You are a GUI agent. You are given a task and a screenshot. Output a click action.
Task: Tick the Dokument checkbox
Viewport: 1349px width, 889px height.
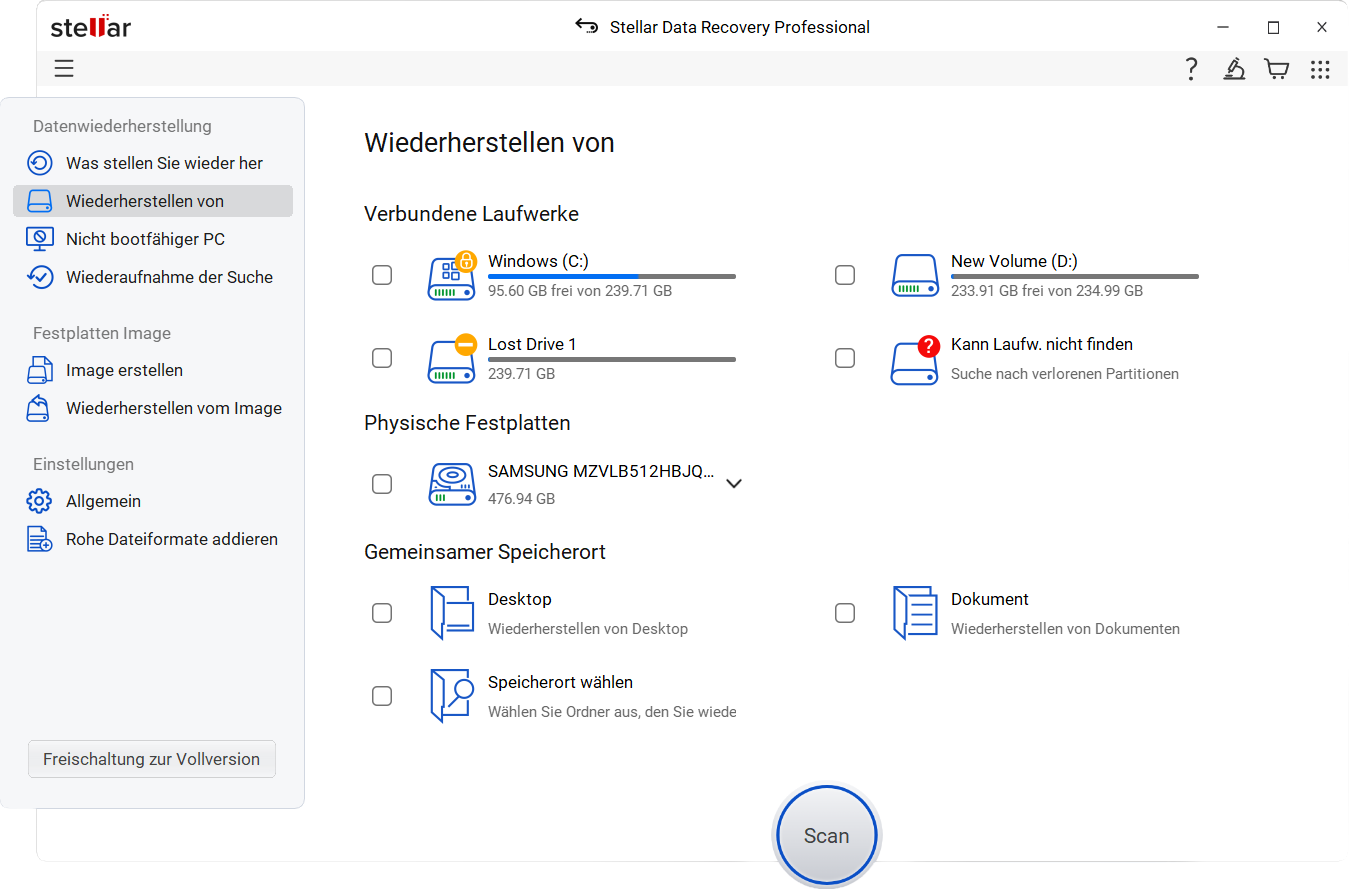pyautogui.click(x=845, y=613)
